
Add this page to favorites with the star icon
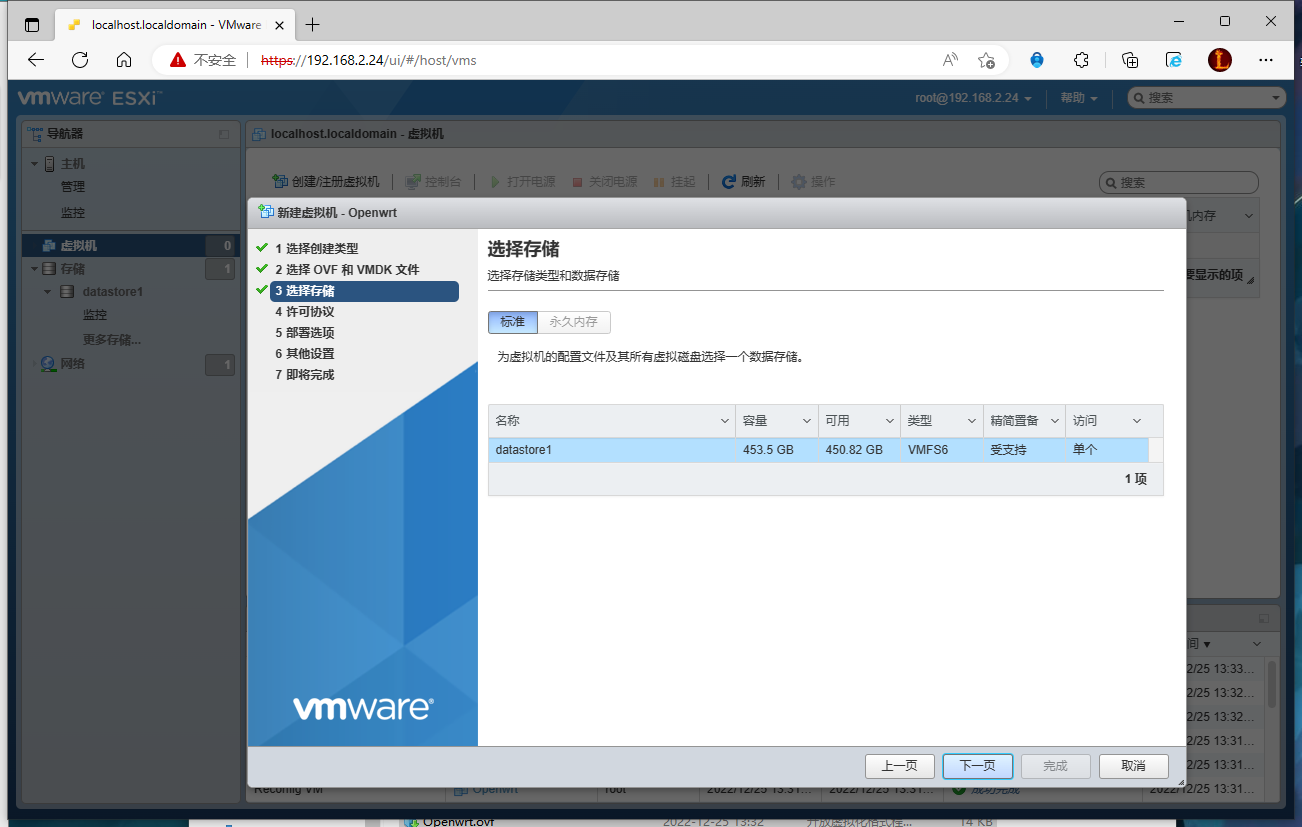(986, 60)
